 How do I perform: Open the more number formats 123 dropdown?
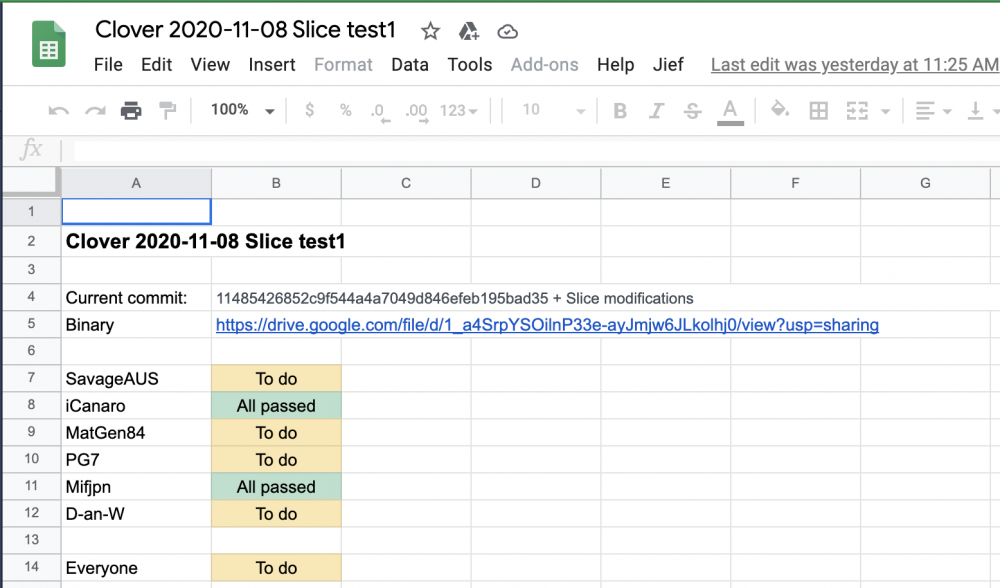pyautogui.click(x=459, y=111)
